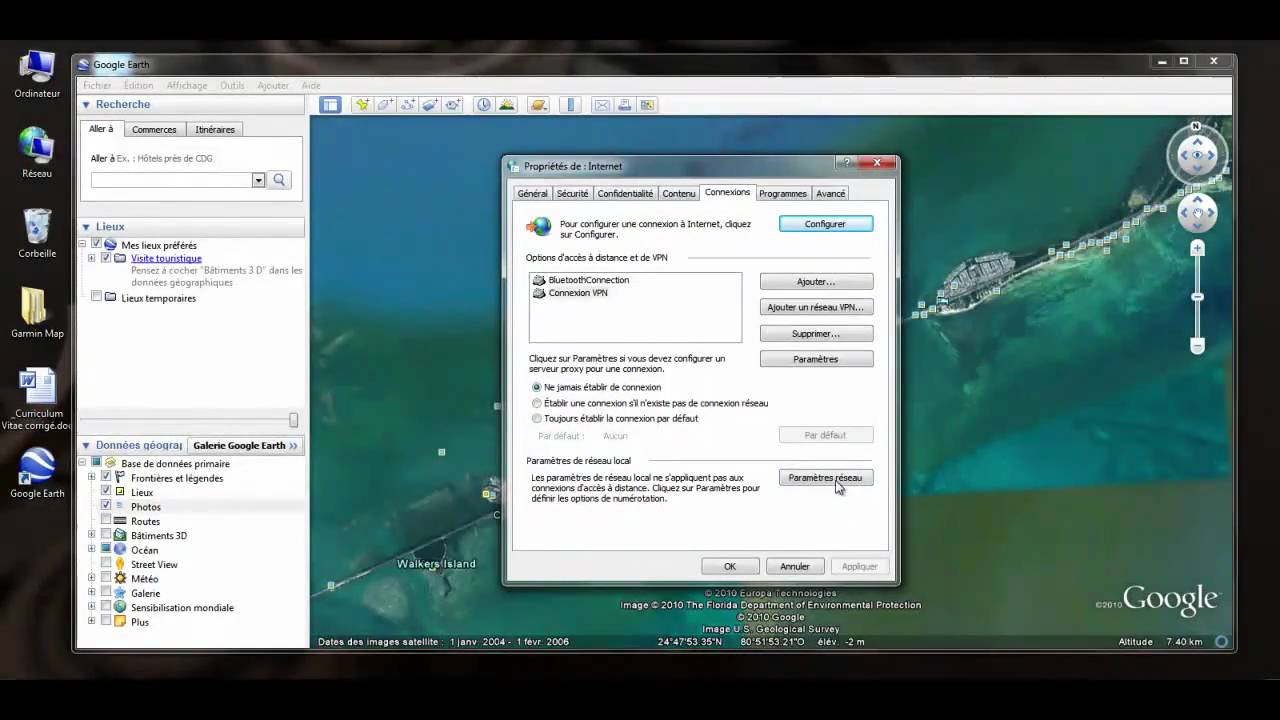Enable the Street View layer checkbox

pos(106,564)
